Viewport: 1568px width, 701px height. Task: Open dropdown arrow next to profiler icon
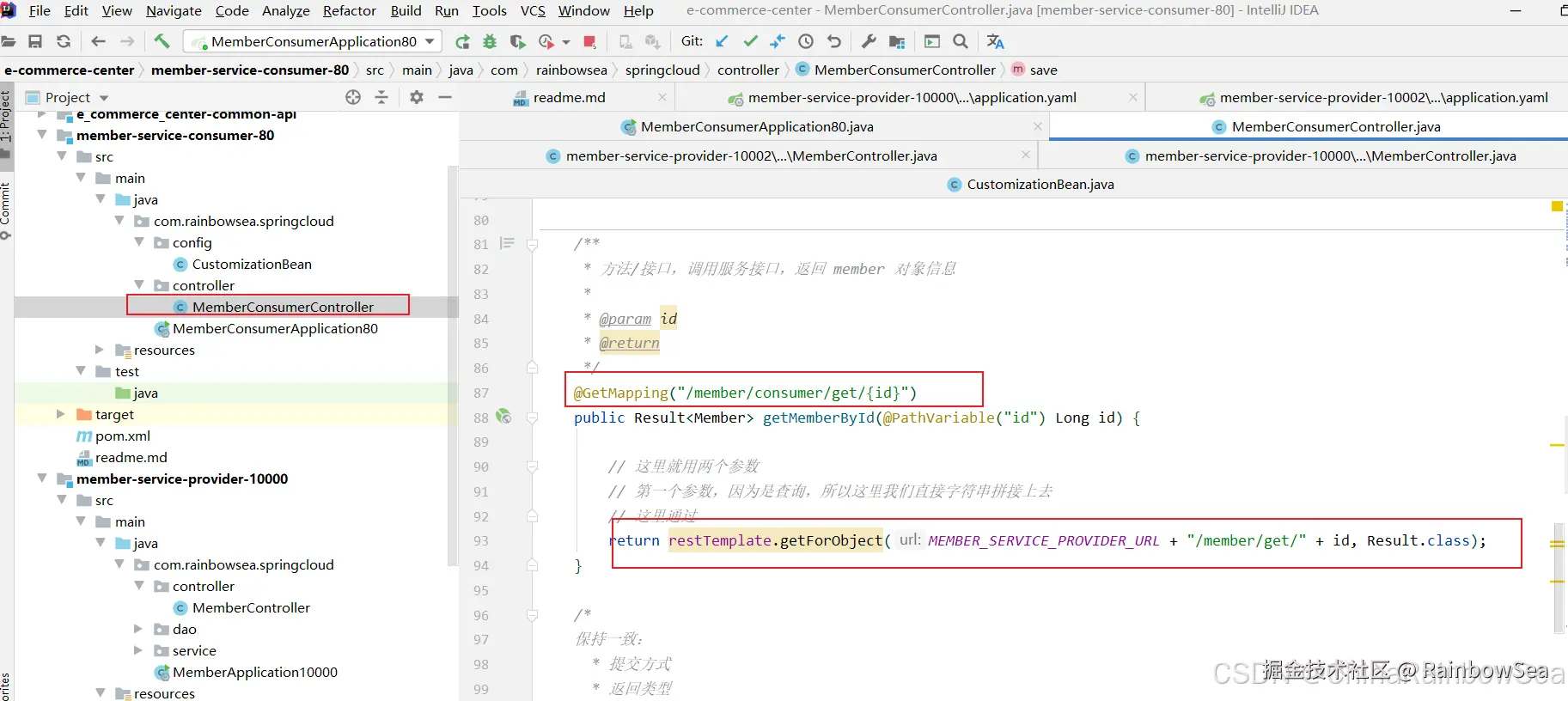(565, 41)
